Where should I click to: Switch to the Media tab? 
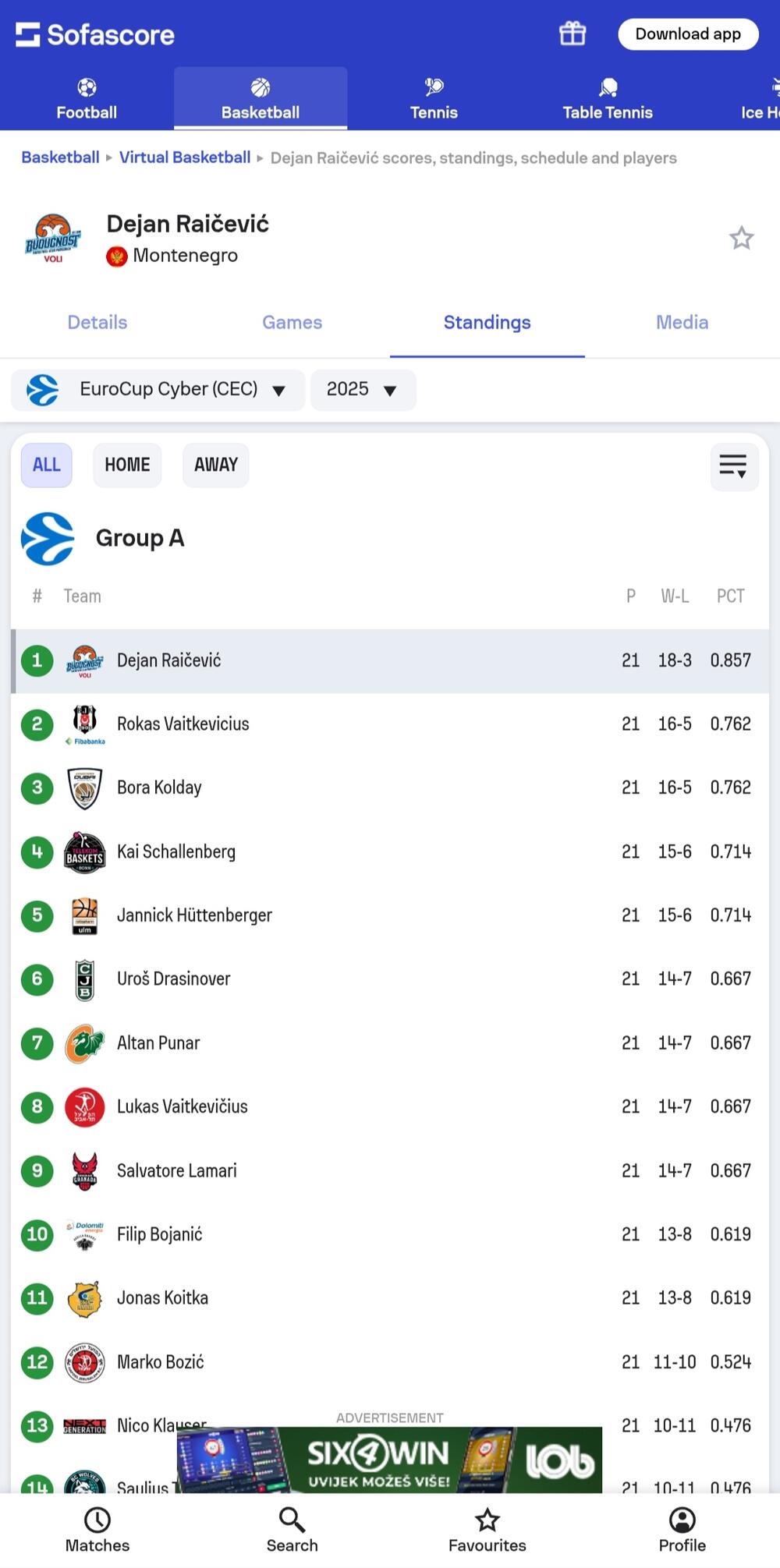click(682, 322)
